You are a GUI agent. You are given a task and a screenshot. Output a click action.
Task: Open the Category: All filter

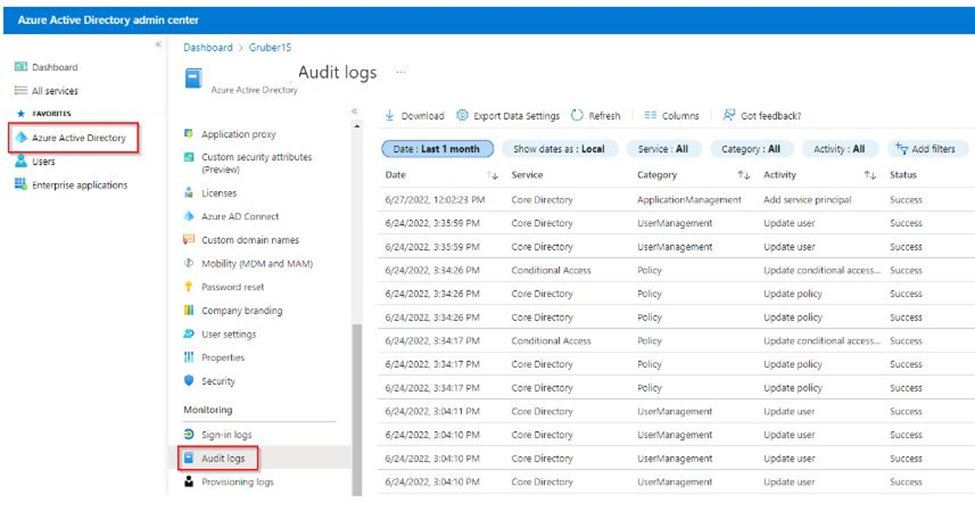(751, 149)
